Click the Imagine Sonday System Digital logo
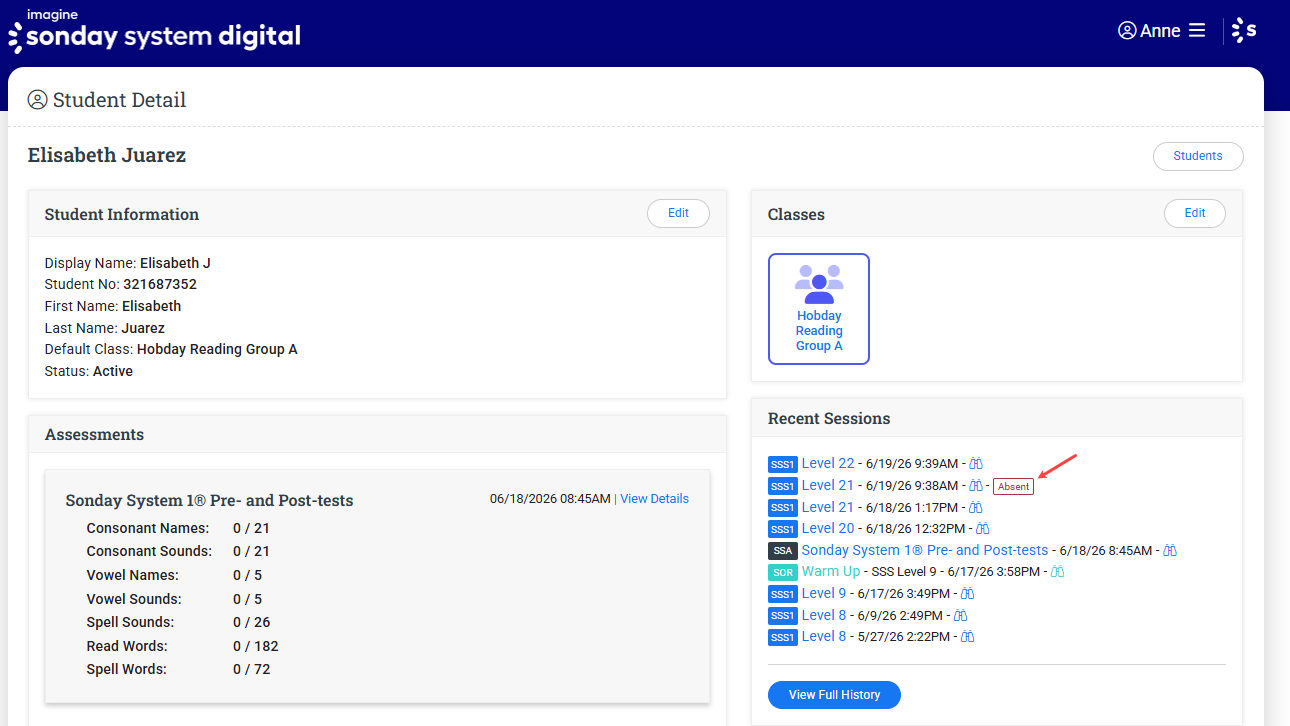This screenshot has width=1290, height=726. click(x=154, y=31)
